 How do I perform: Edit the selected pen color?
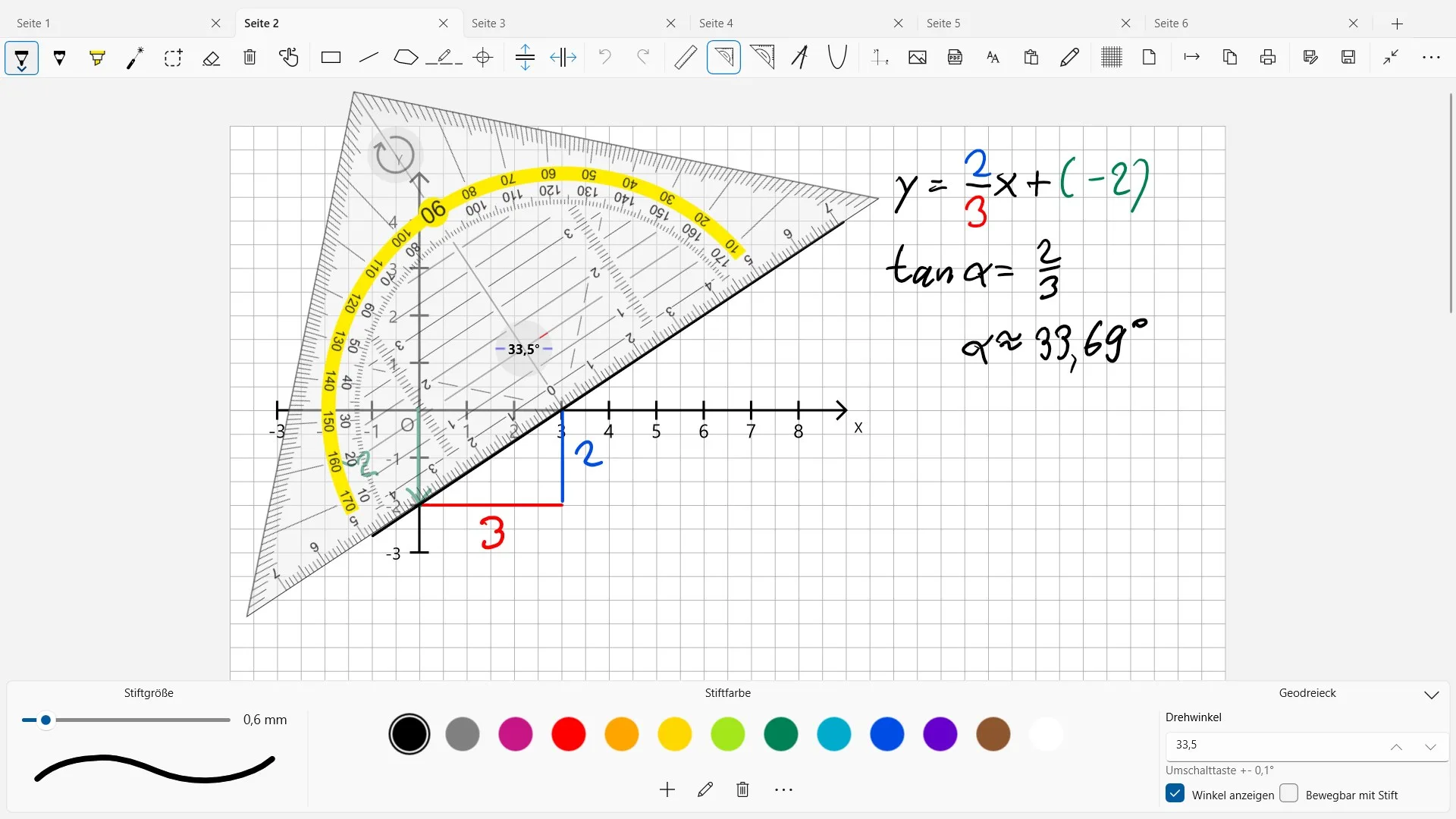tap(705, 790)
